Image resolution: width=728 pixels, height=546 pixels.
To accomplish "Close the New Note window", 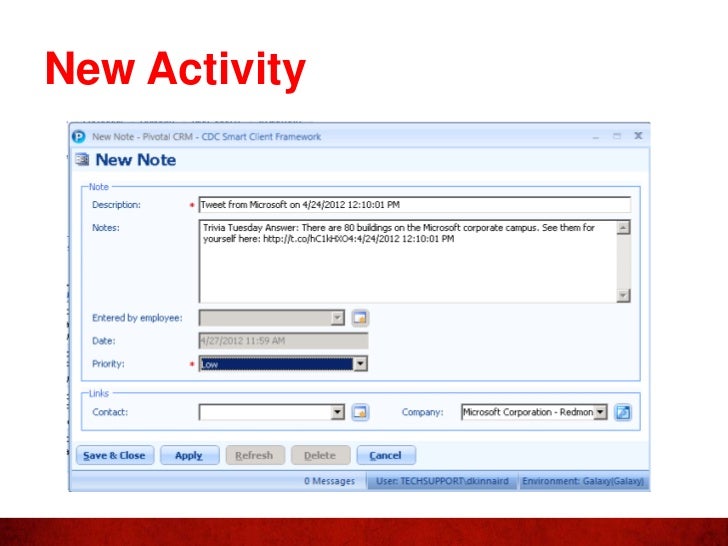I will [638, 136].
